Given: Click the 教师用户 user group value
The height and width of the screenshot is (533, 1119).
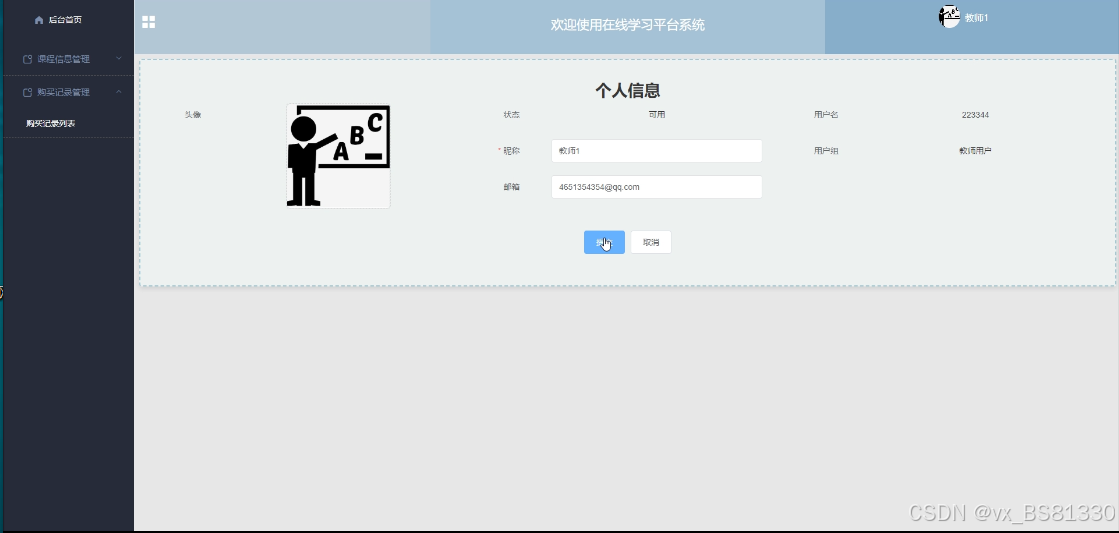Looking at the screenshot, I should tap(975, 151).
